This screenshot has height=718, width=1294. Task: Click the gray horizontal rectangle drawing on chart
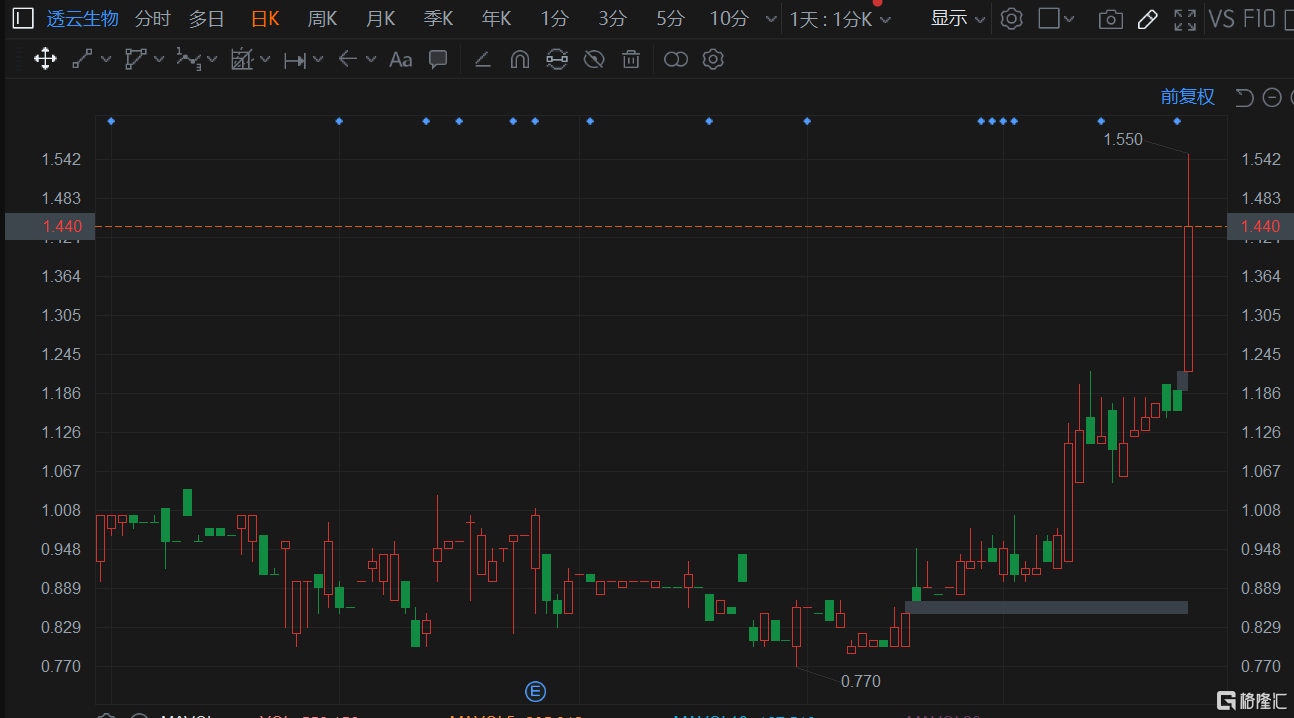1046,607
